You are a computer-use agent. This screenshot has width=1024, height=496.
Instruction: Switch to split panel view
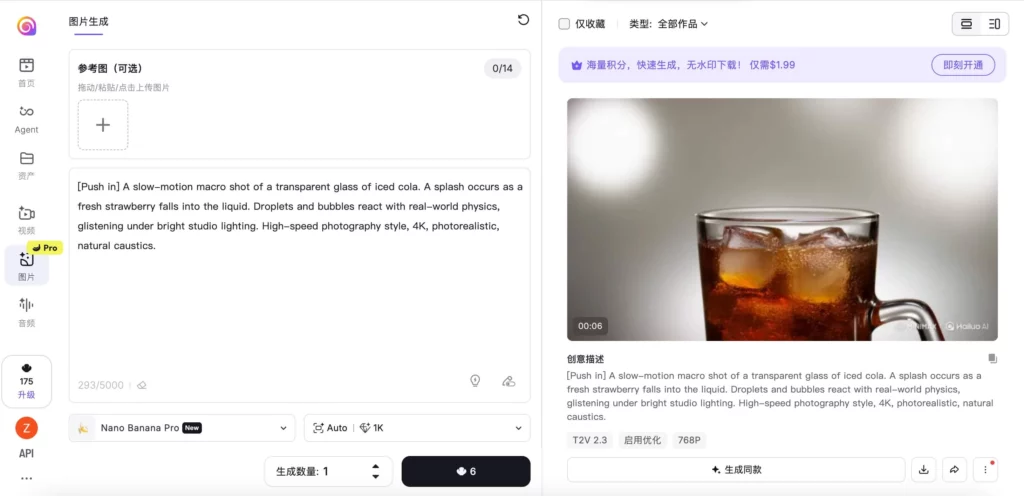[x=994, y=24]
